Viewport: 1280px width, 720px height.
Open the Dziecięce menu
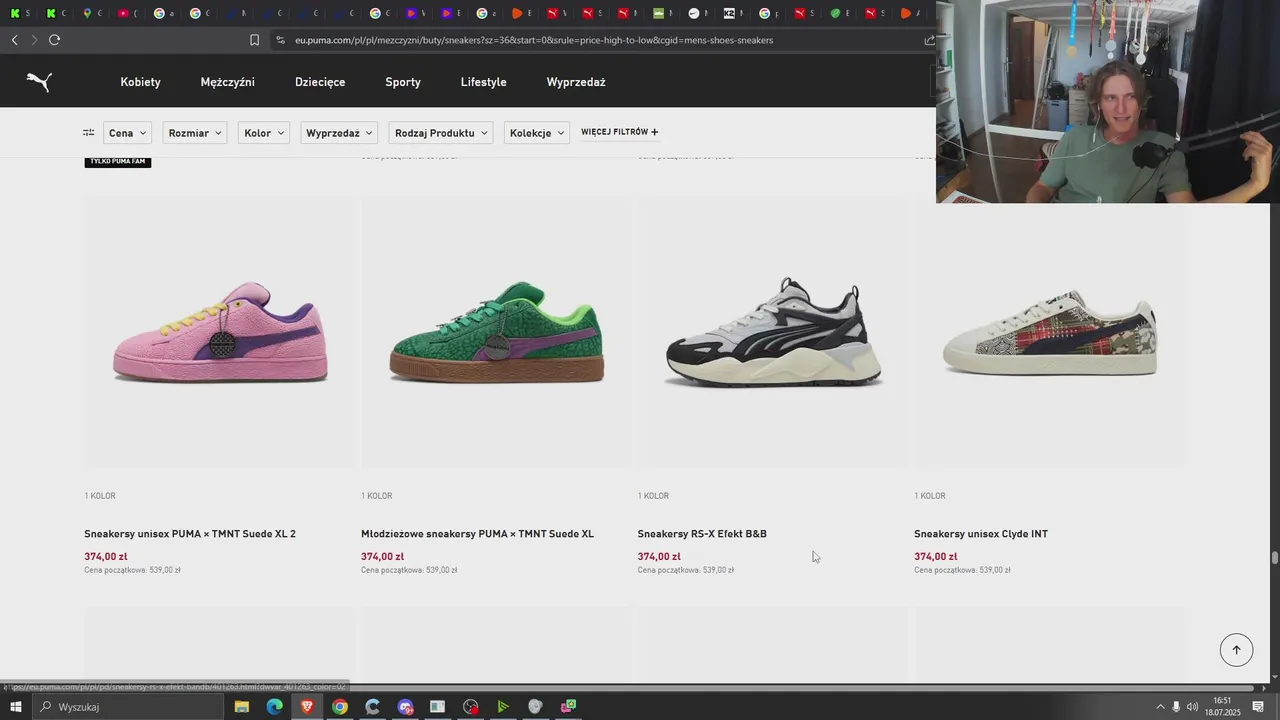click(320, 82)
